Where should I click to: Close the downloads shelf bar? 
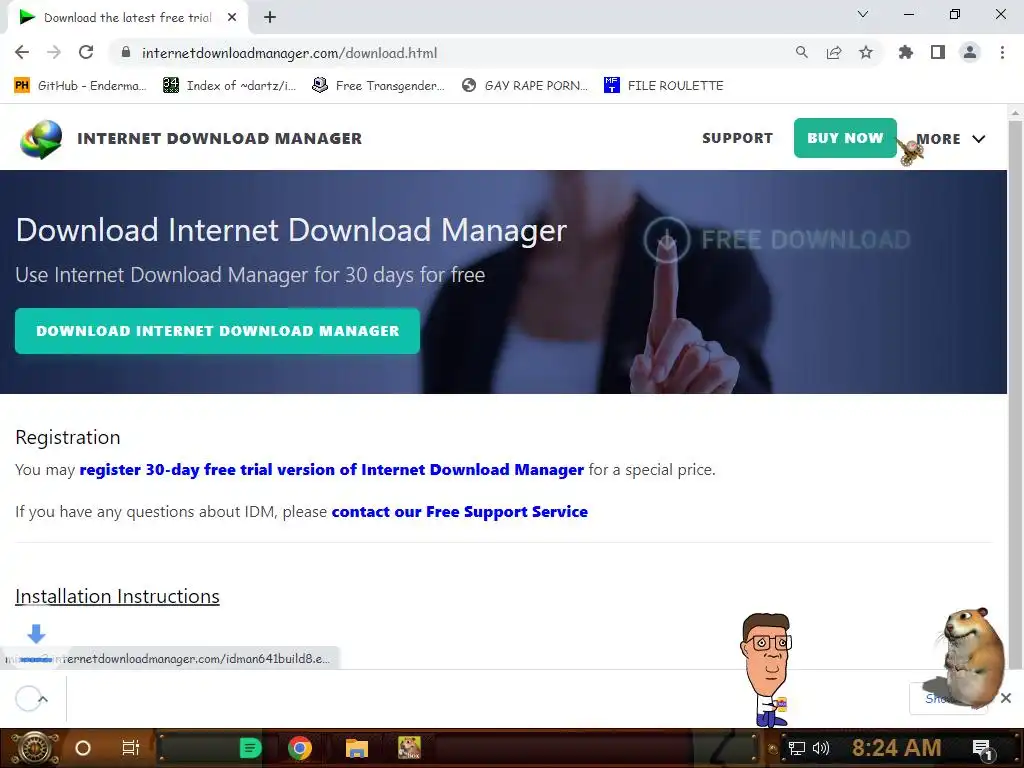(x=1006, y=698)
